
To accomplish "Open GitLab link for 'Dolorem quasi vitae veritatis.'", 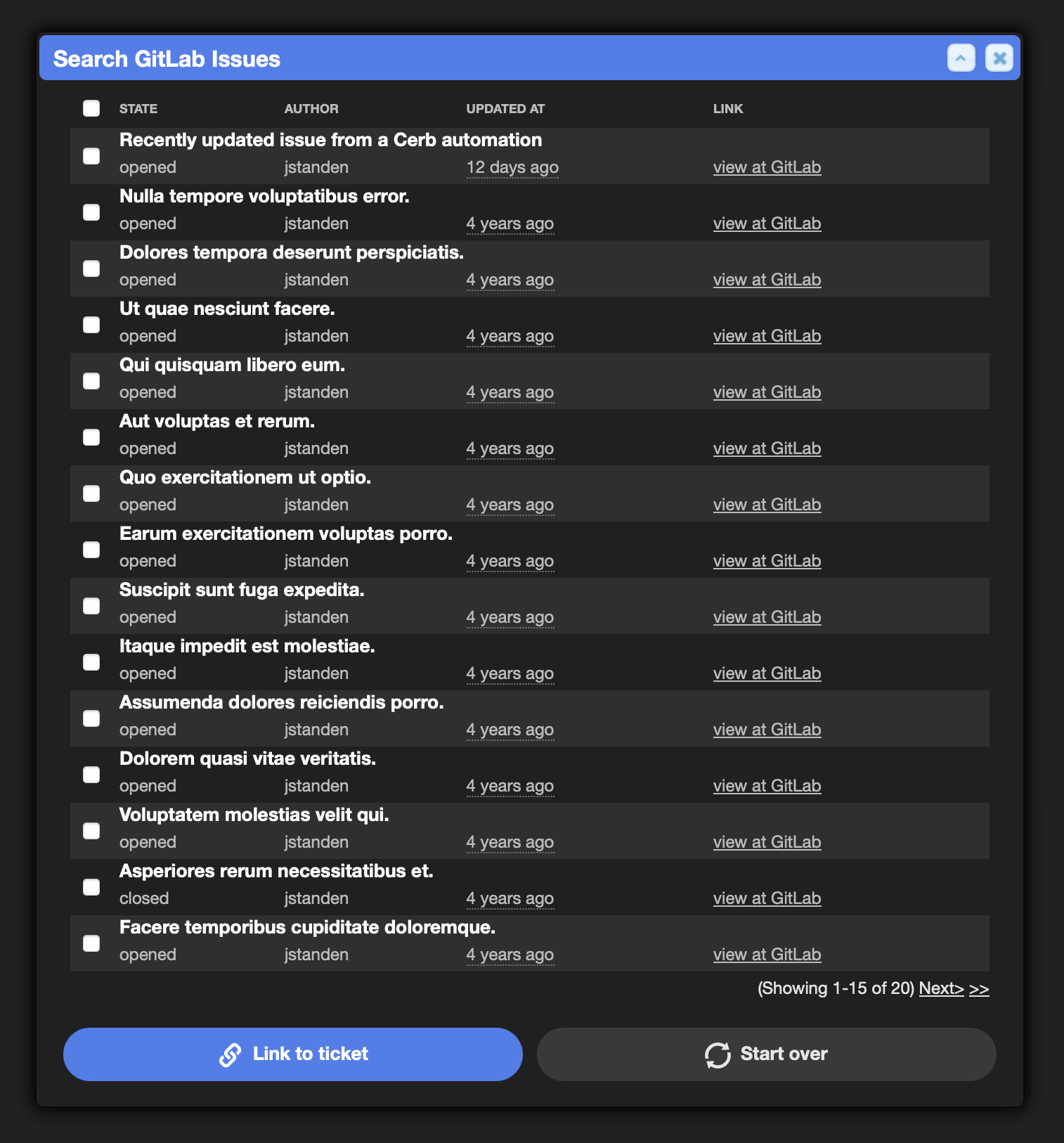I will point(767,786).
